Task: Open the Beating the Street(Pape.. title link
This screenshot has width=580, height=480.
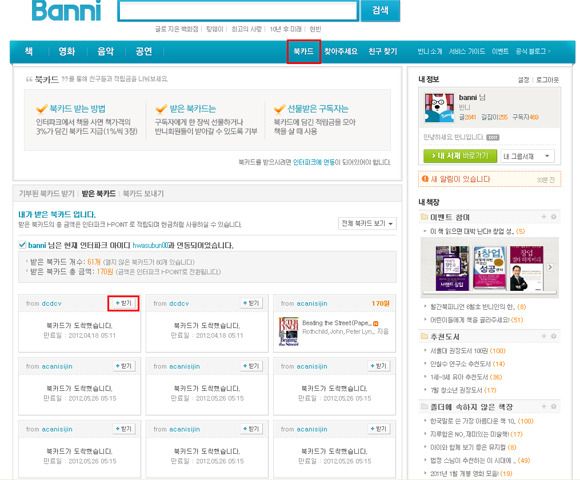Action: click(336, 323)
